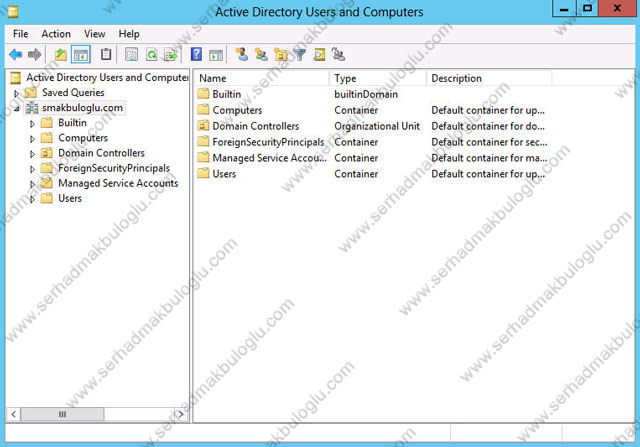The height and width of the screenshot is (447, 640).
Task: Select Managed Service Accounts in the left tree
Action: 118,183
